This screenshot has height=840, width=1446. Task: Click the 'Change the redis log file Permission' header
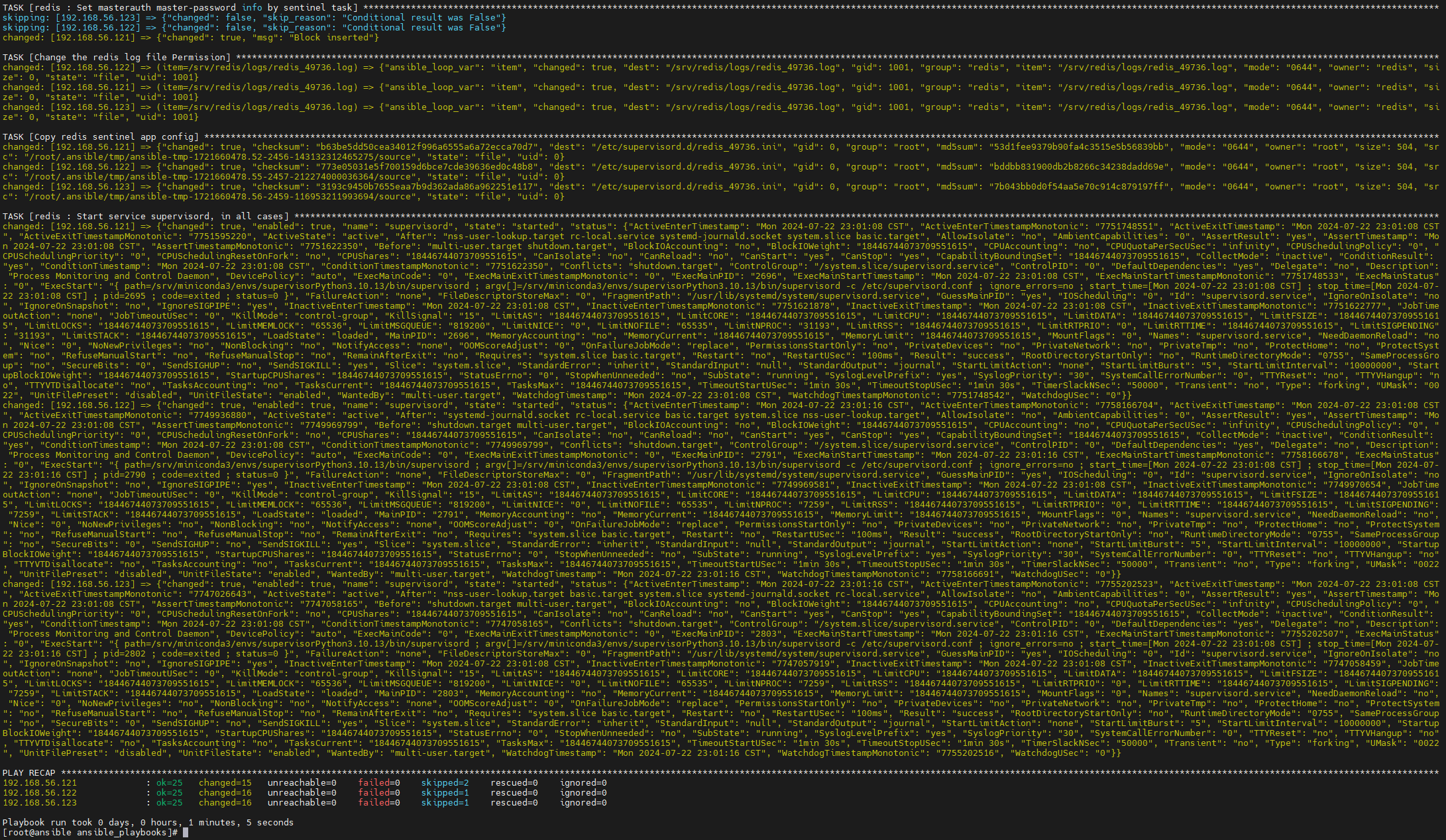click(x=117, y=58)
